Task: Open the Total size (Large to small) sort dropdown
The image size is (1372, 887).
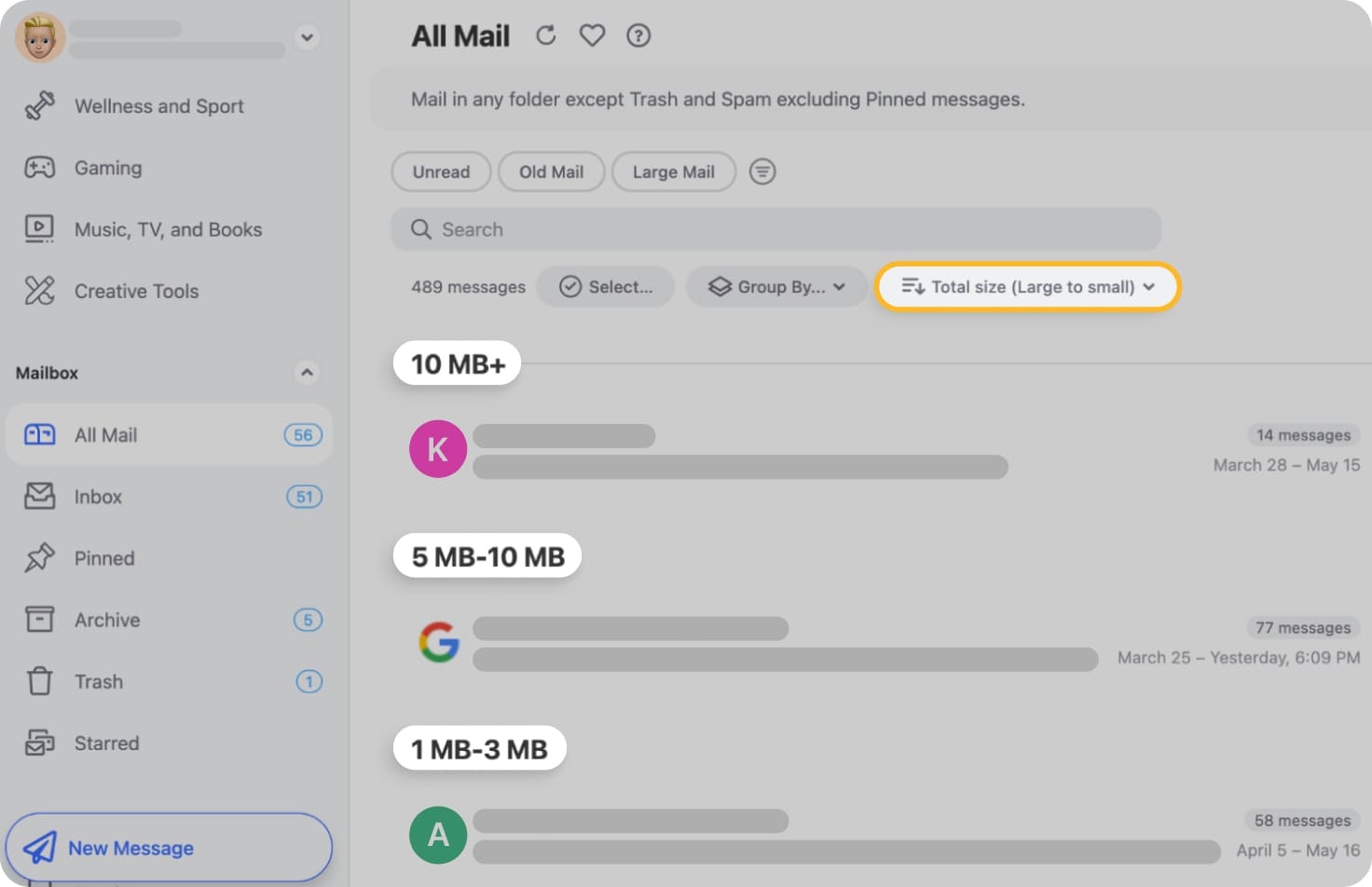Action: click(1026, 287)
